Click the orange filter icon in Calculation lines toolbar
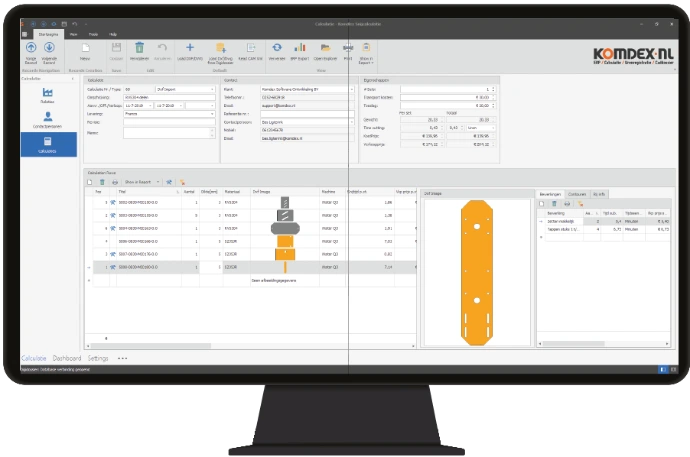Image resolution: width=690 pixels, height=457 pixels. [x=182, y=182]
